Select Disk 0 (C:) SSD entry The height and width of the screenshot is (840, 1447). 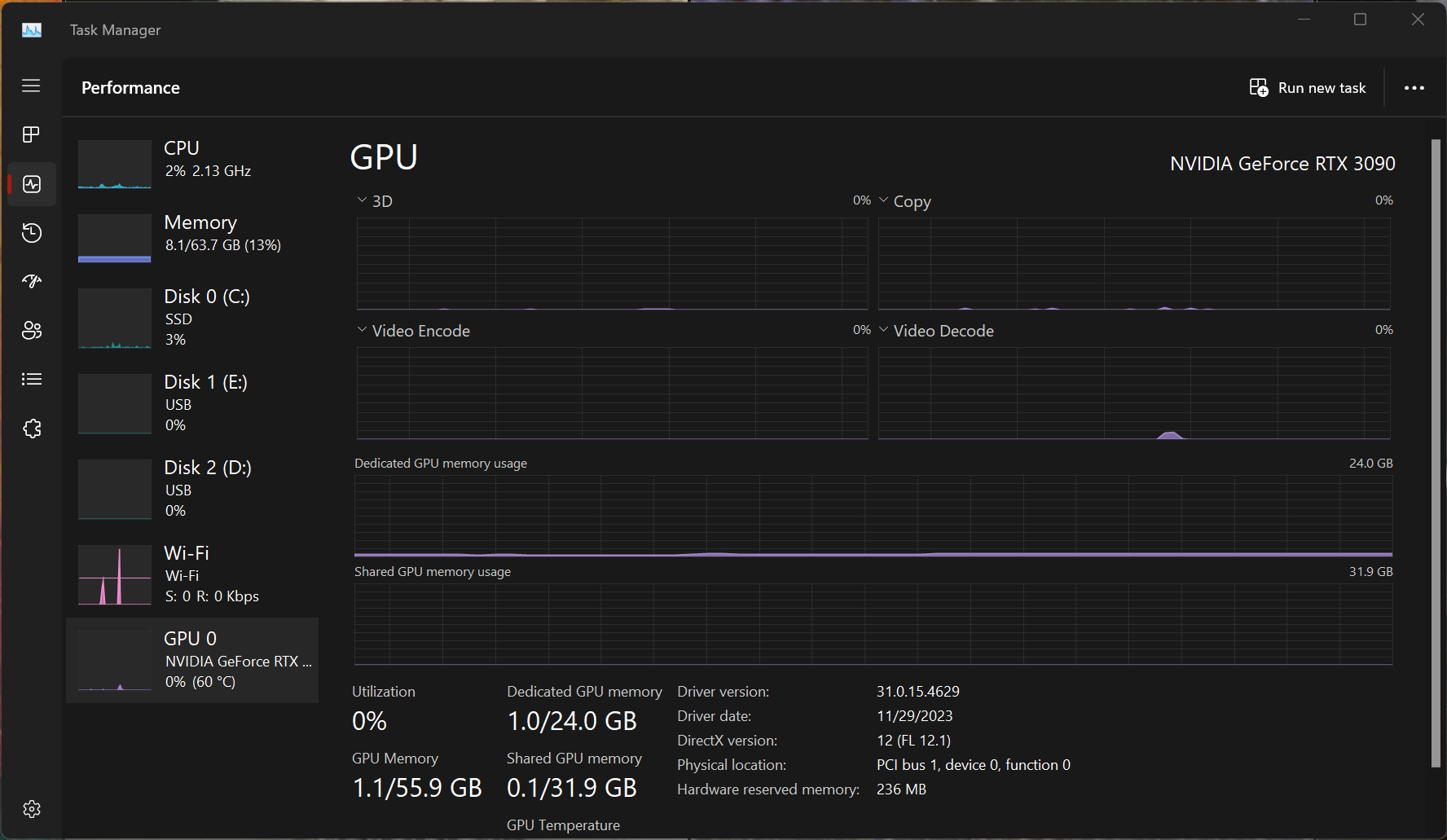[192, 318]
